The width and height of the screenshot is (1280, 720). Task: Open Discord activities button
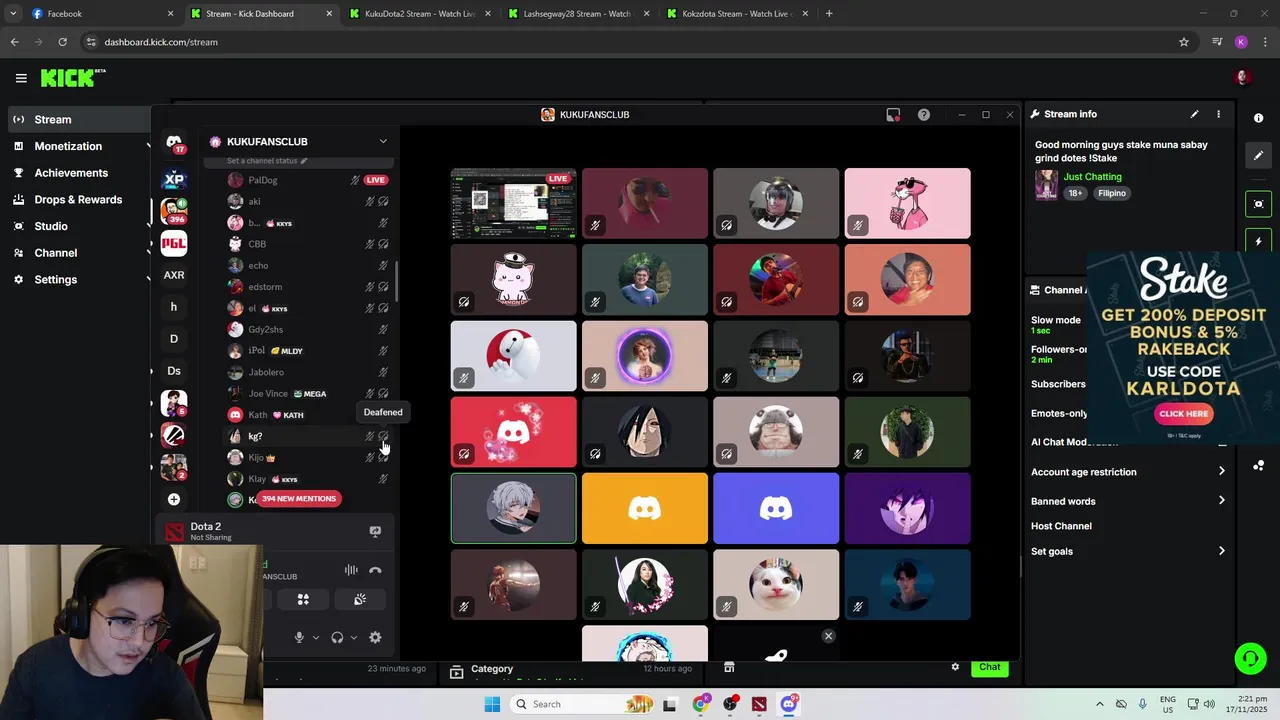303,599
